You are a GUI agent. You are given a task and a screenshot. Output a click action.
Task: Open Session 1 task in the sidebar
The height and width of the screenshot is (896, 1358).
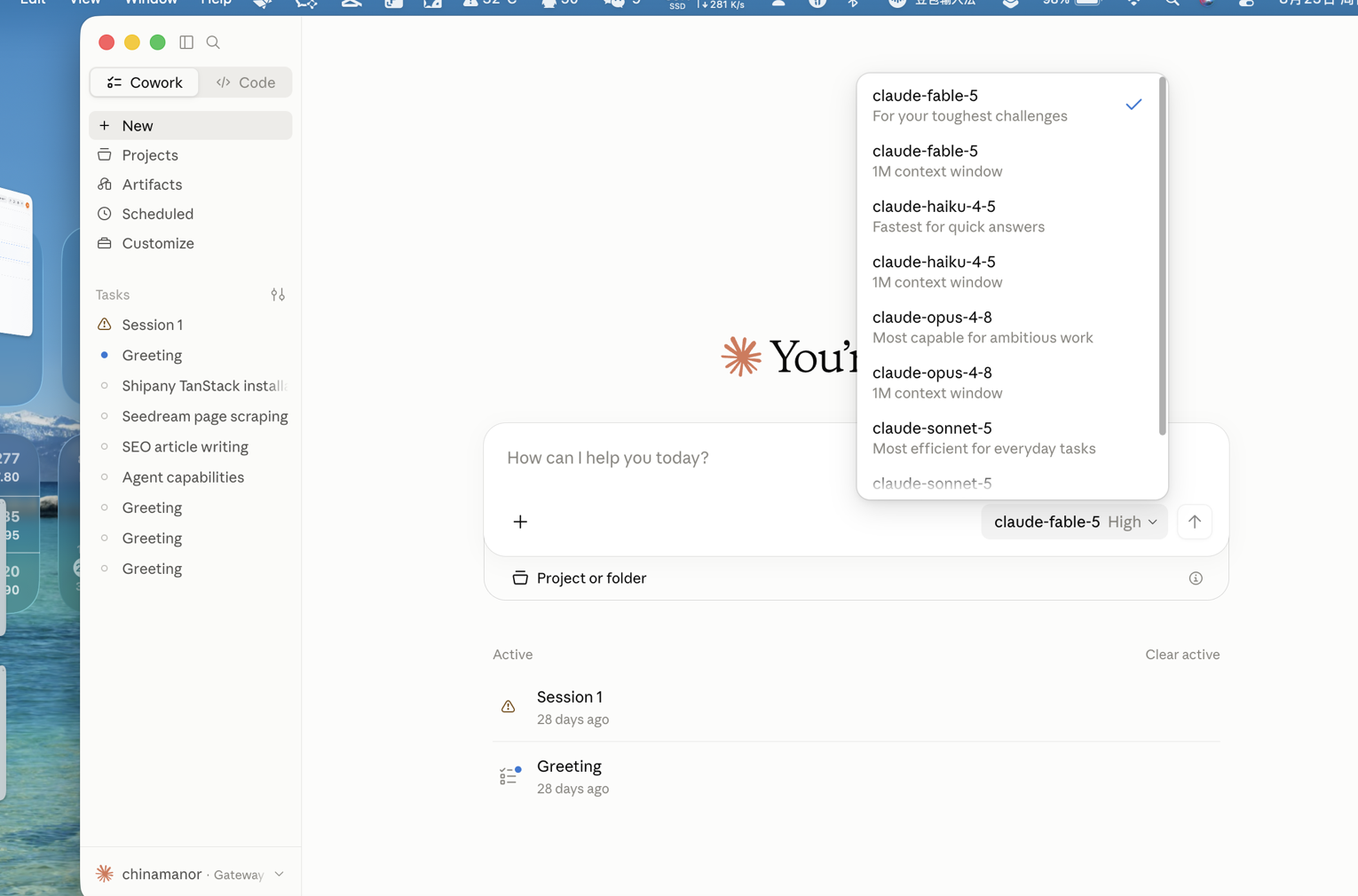(190, 325)
